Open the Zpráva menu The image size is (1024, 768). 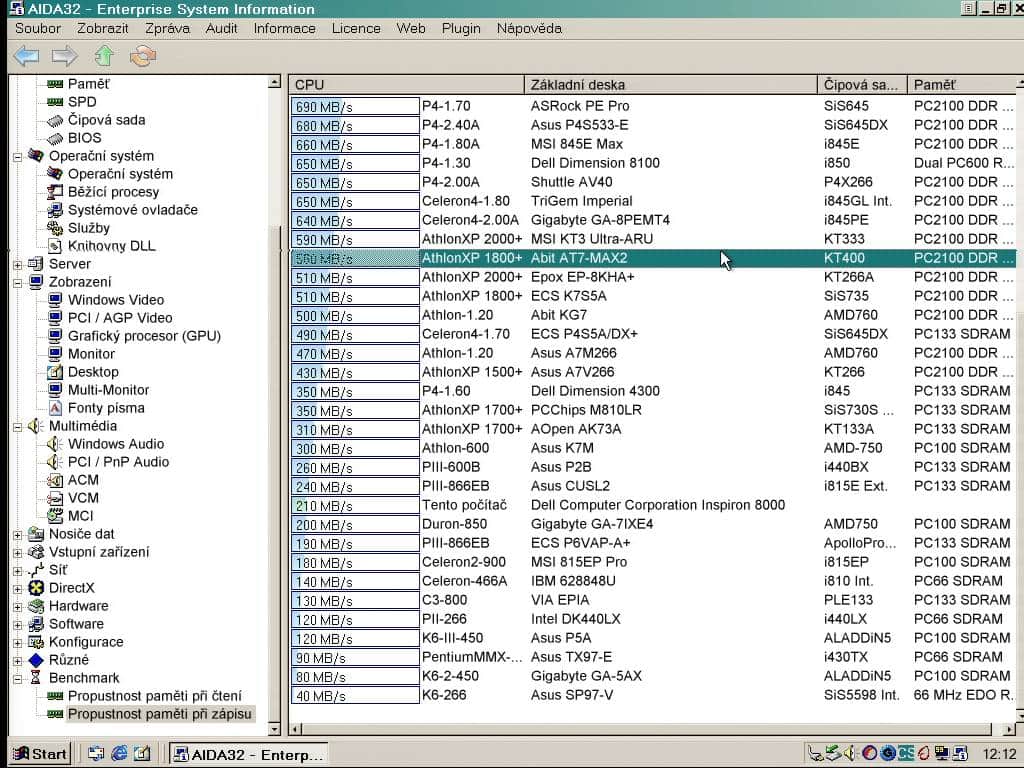(167, 28)
